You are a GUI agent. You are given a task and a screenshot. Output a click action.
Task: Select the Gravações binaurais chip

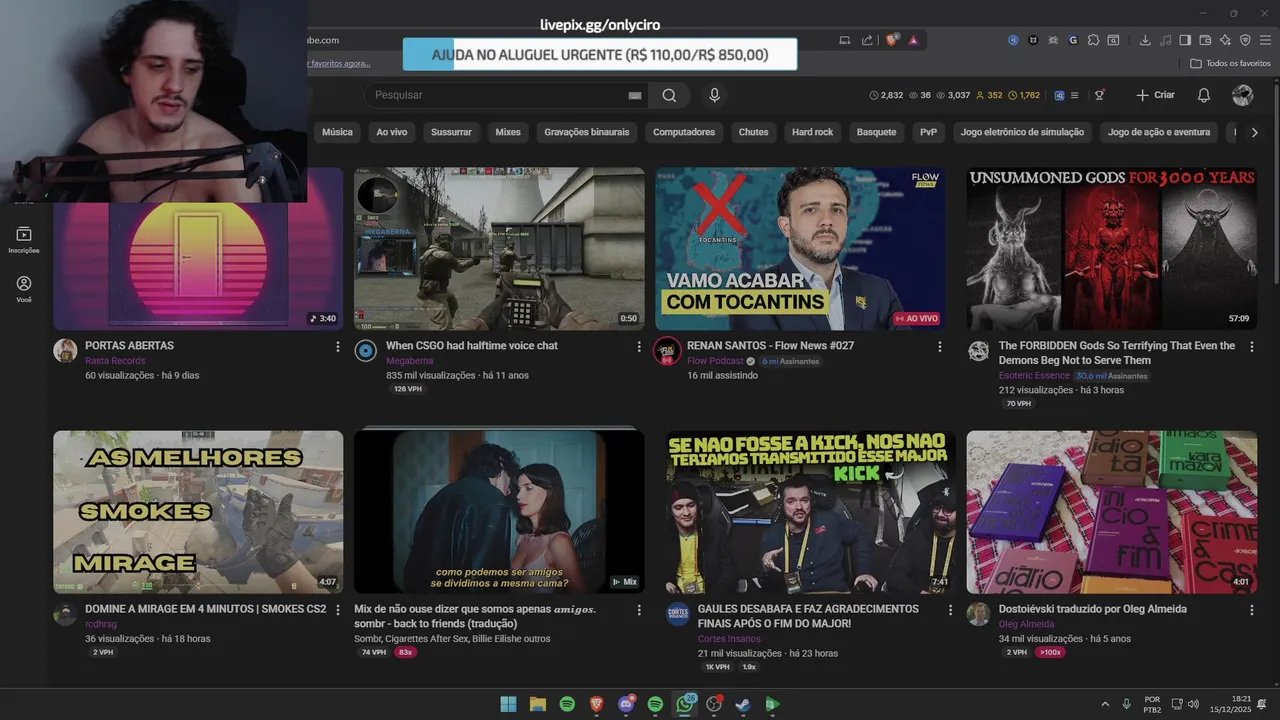pos(587,132)
